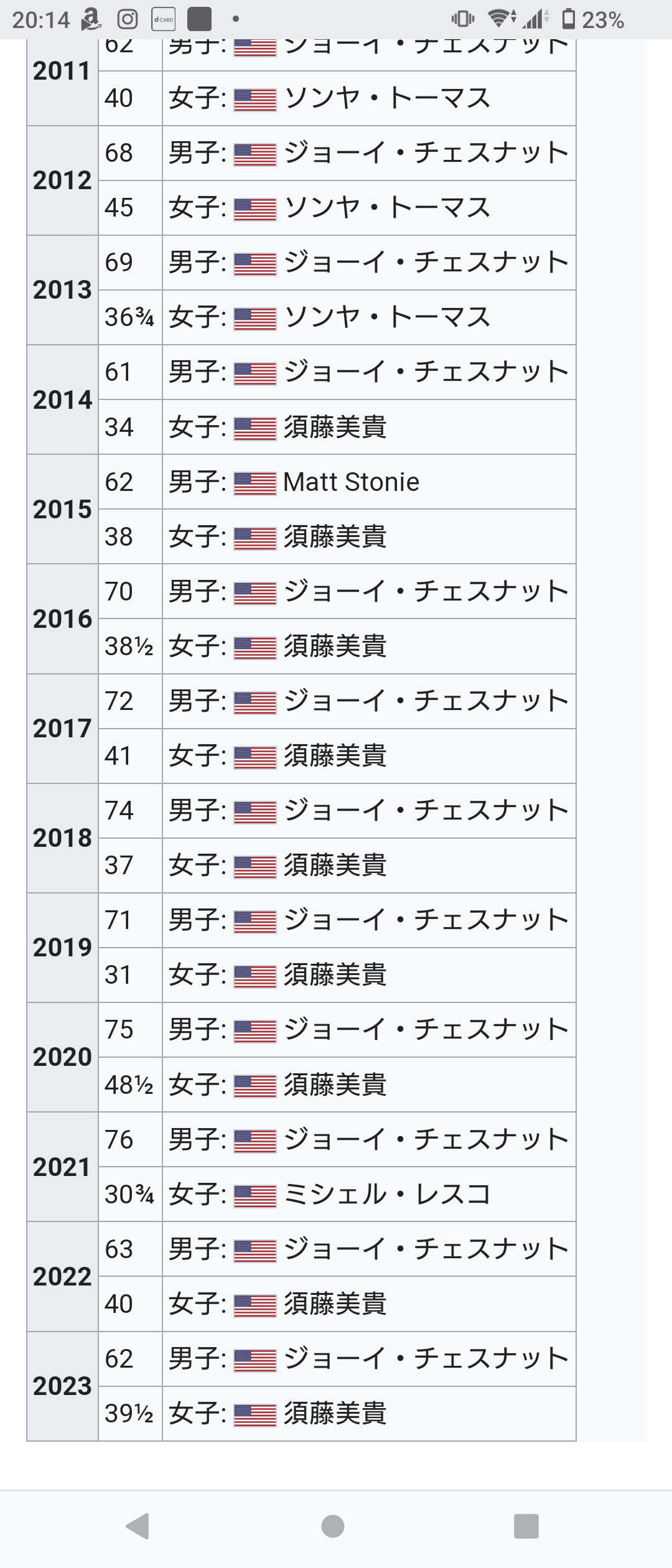Image resolution: width=672 pixels, height=1568 pixels.
Task: Select the 2017 year header cell
Action: (62, 729)
